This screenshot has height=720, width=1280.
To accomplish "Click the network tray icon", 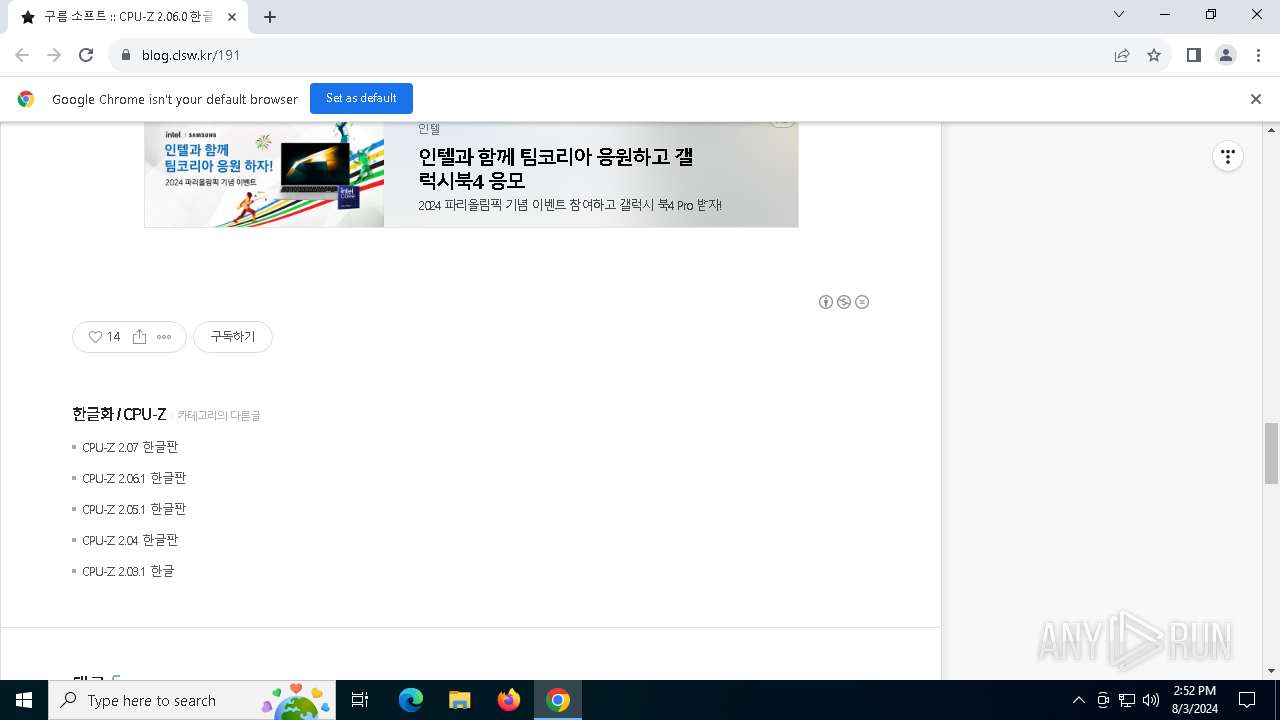I will click(x=1127, y=700).
